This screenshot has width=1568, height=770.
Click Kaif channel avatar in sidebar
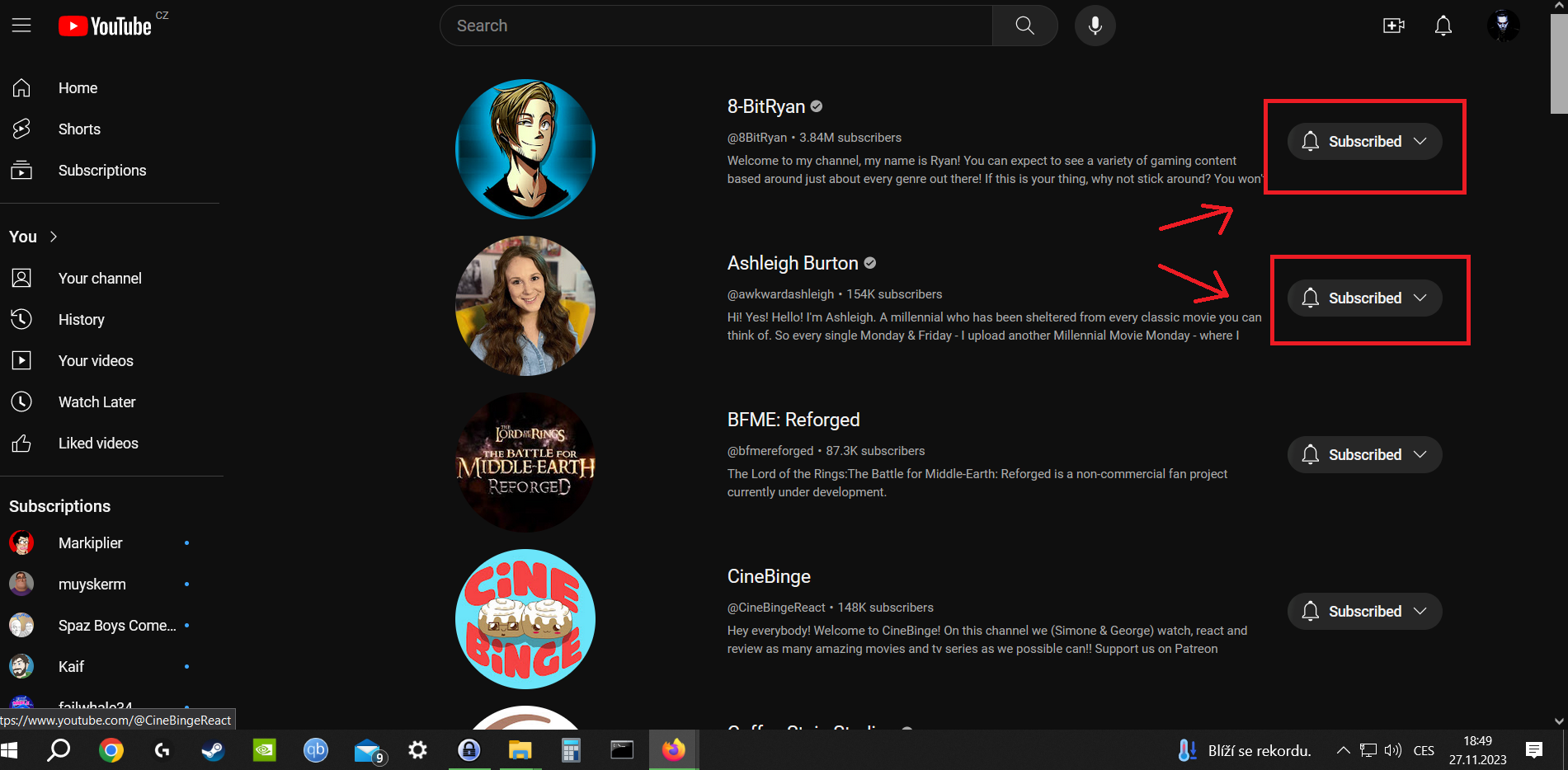coord(21,666)
